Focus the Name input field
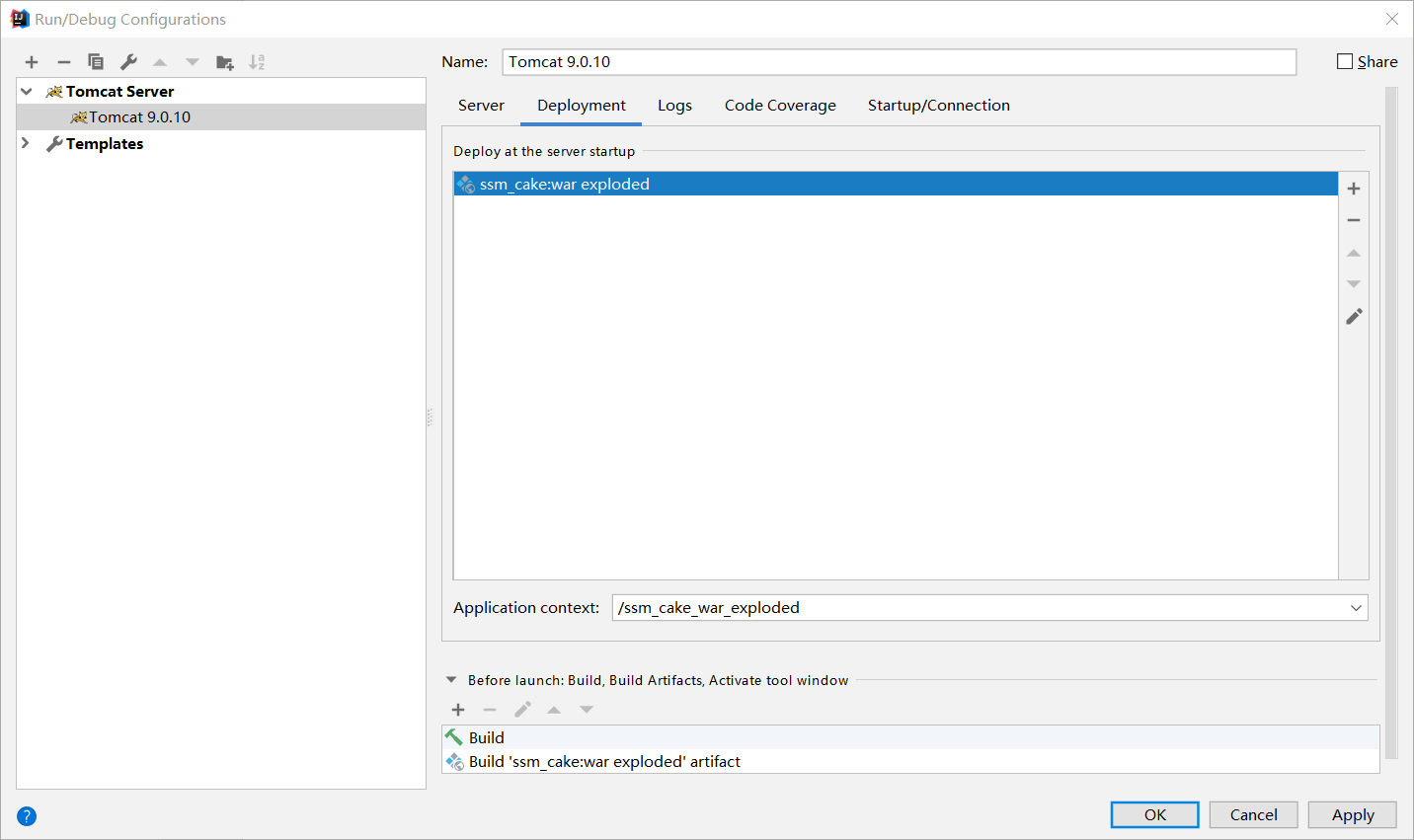 900,61
